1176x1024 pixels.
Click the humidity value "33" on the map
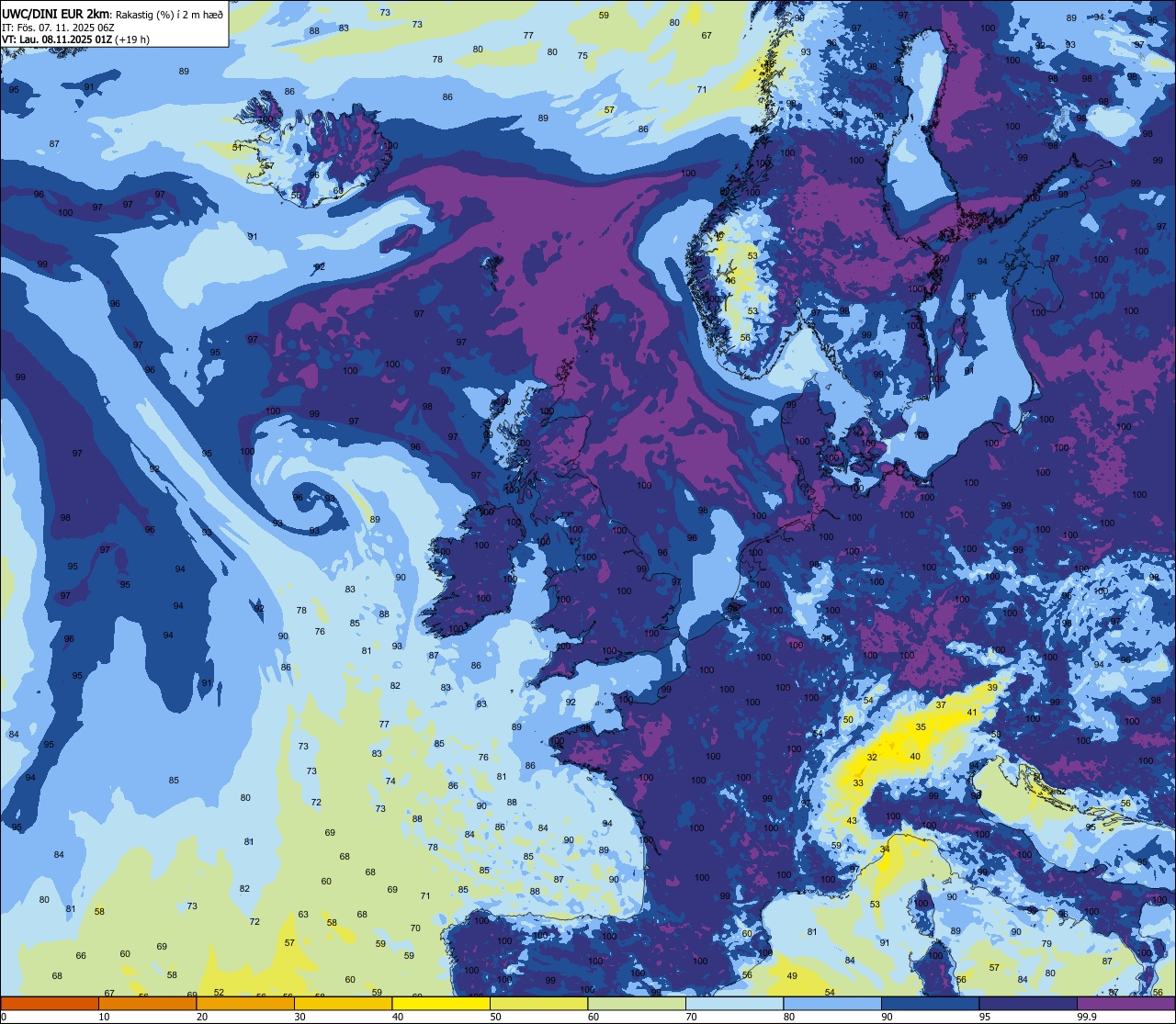(x=858, y=782)
